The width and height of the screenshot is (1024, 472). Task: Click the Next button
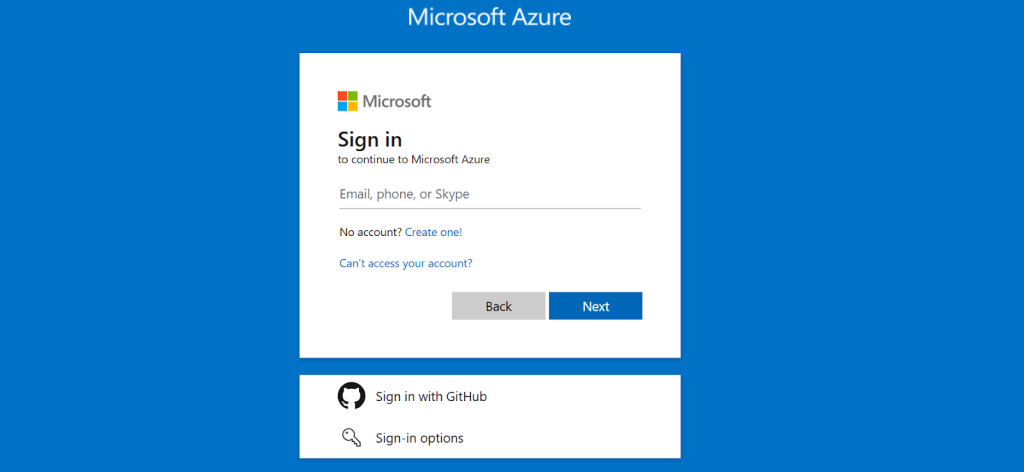(x=596, y=306)
